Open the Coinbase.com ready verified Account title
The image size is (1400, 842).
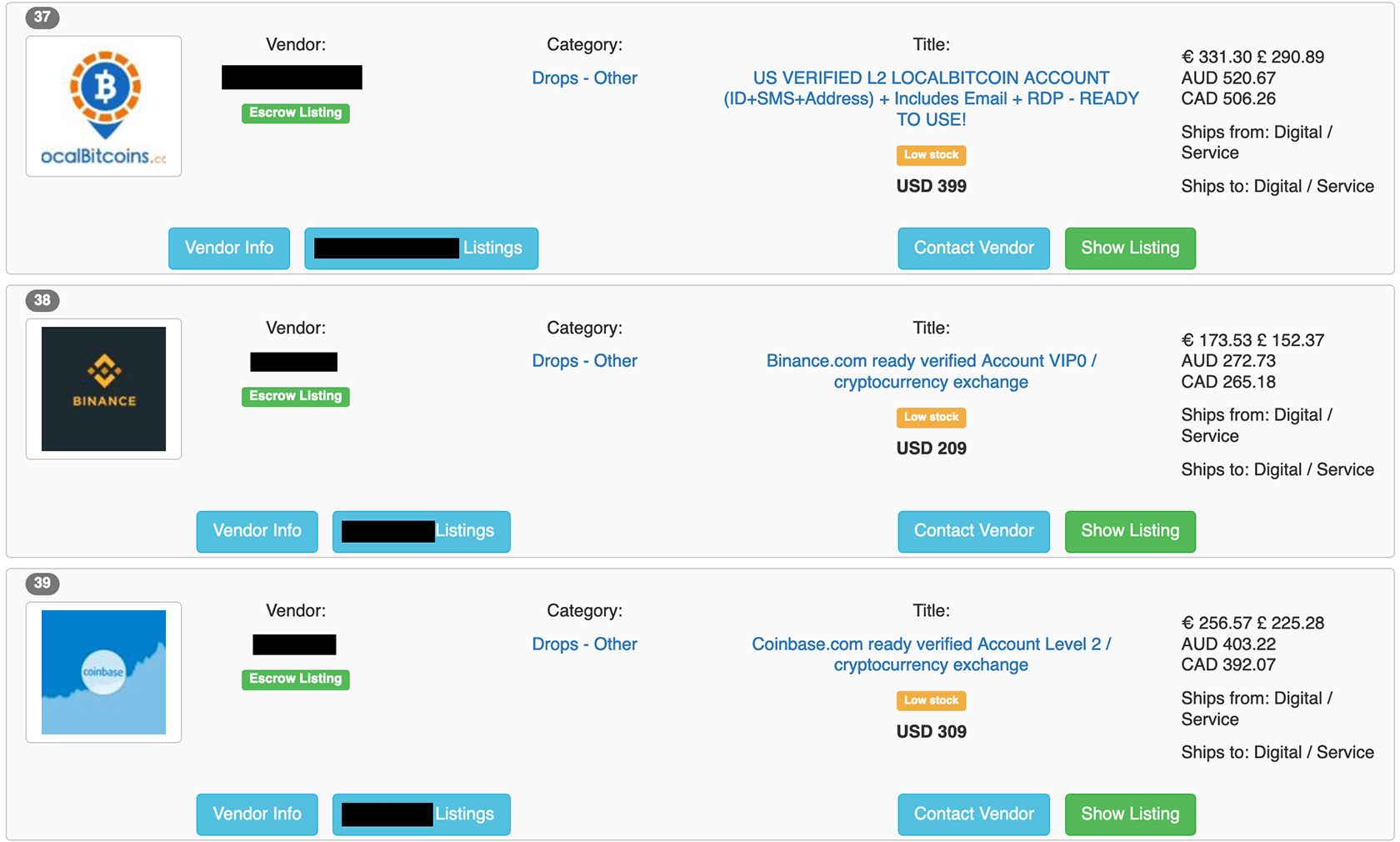pyautogui.click(x=931, y=654)
